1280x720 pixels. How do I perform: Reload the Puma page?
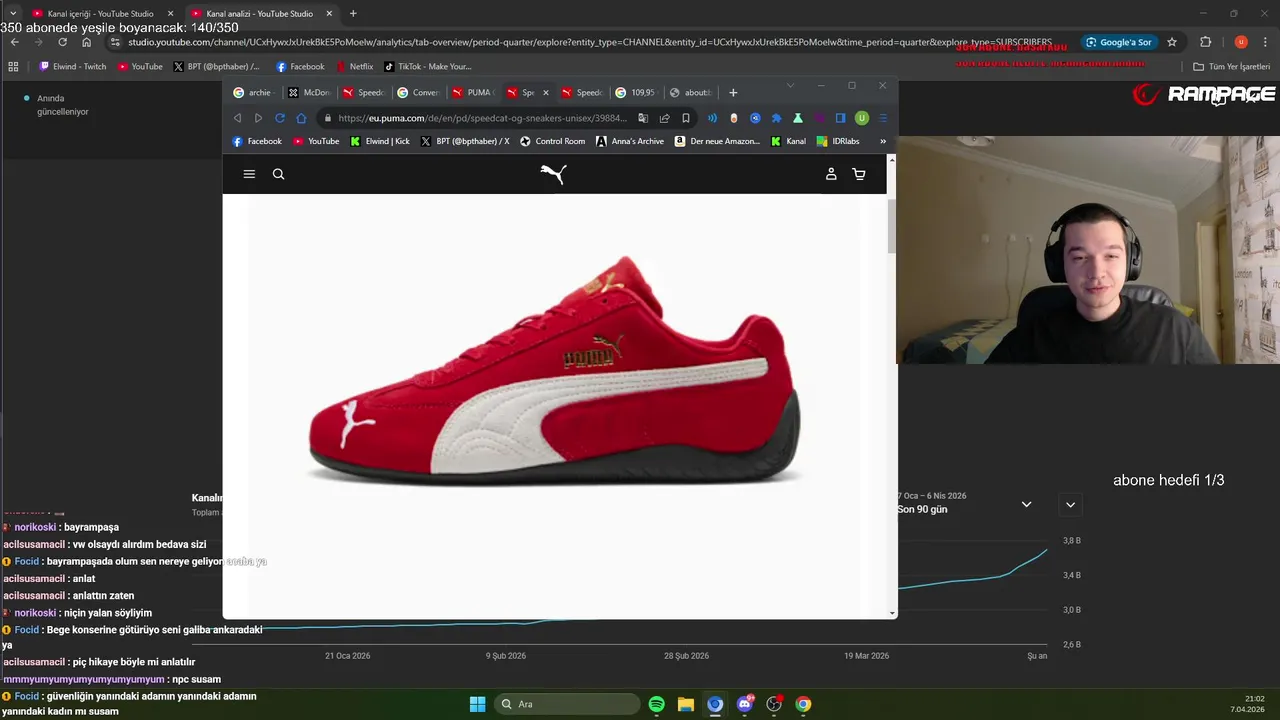280,118
